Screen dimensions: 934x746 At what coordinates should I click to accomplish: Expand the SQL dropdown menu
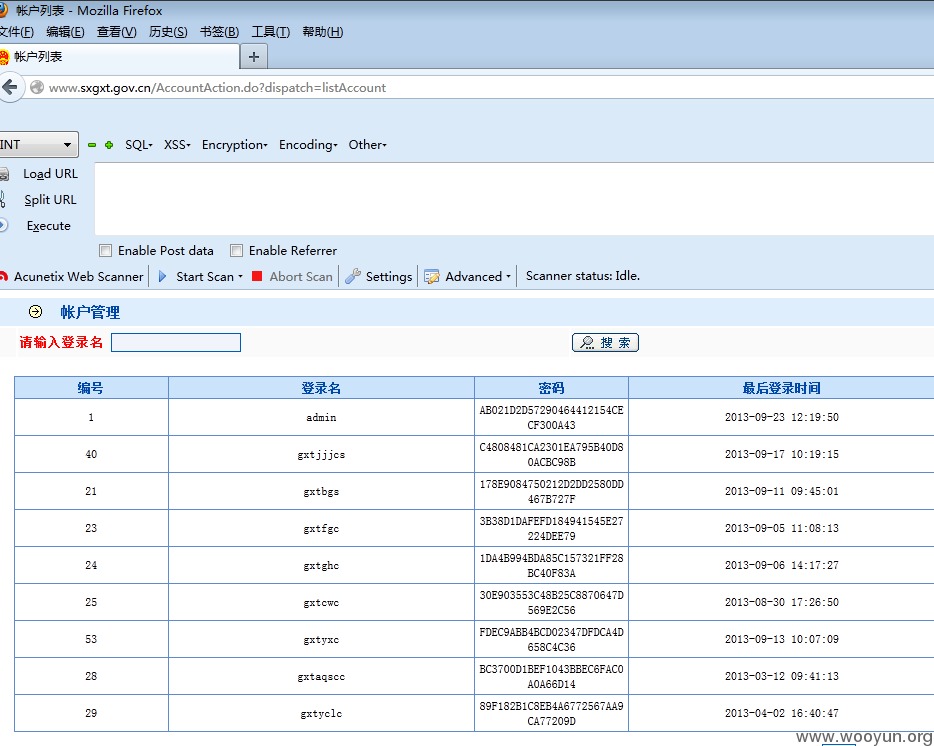139,145
